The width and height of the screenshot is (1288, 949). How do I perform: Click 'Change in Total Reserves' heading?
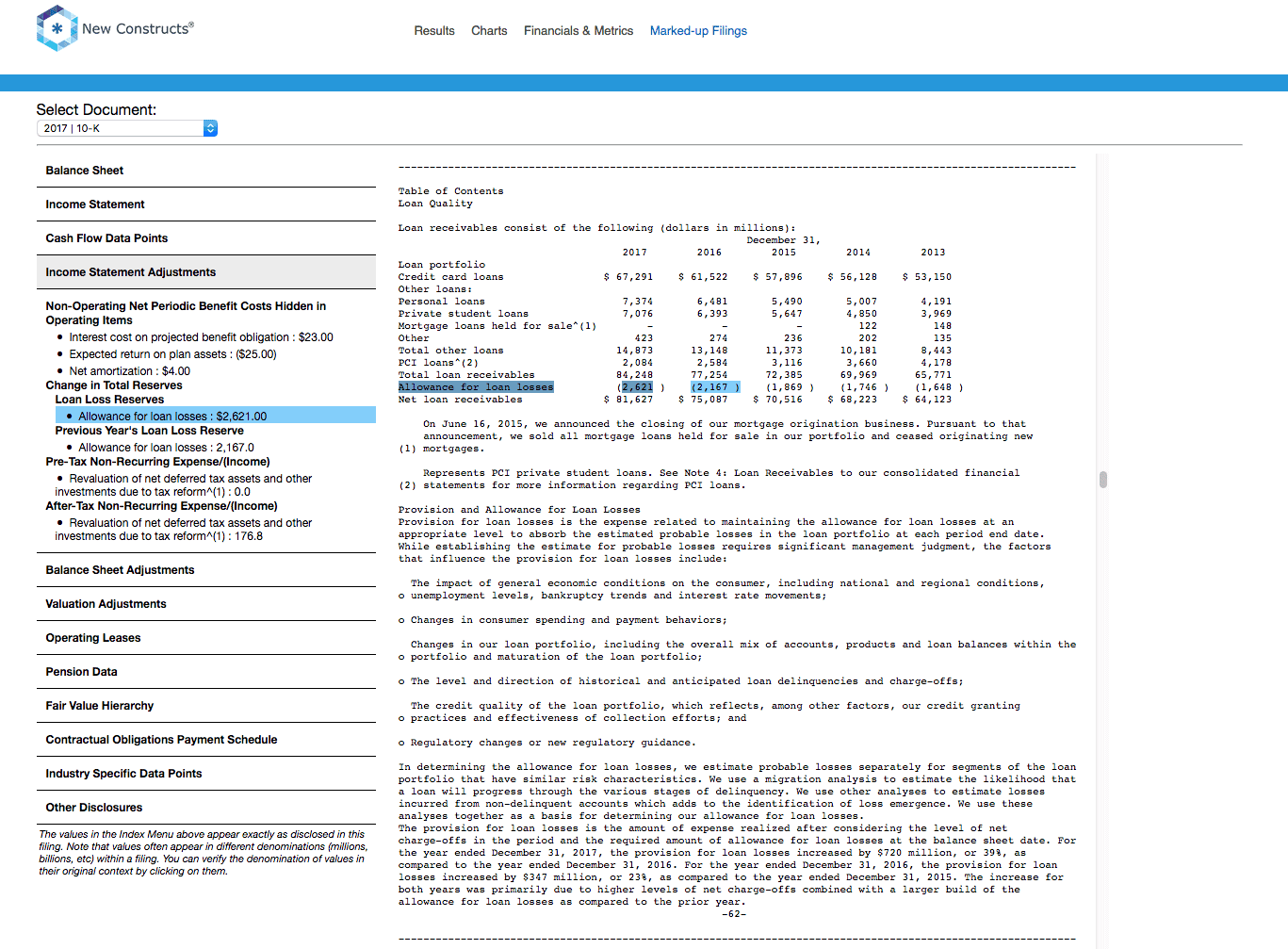pos(114,385)
